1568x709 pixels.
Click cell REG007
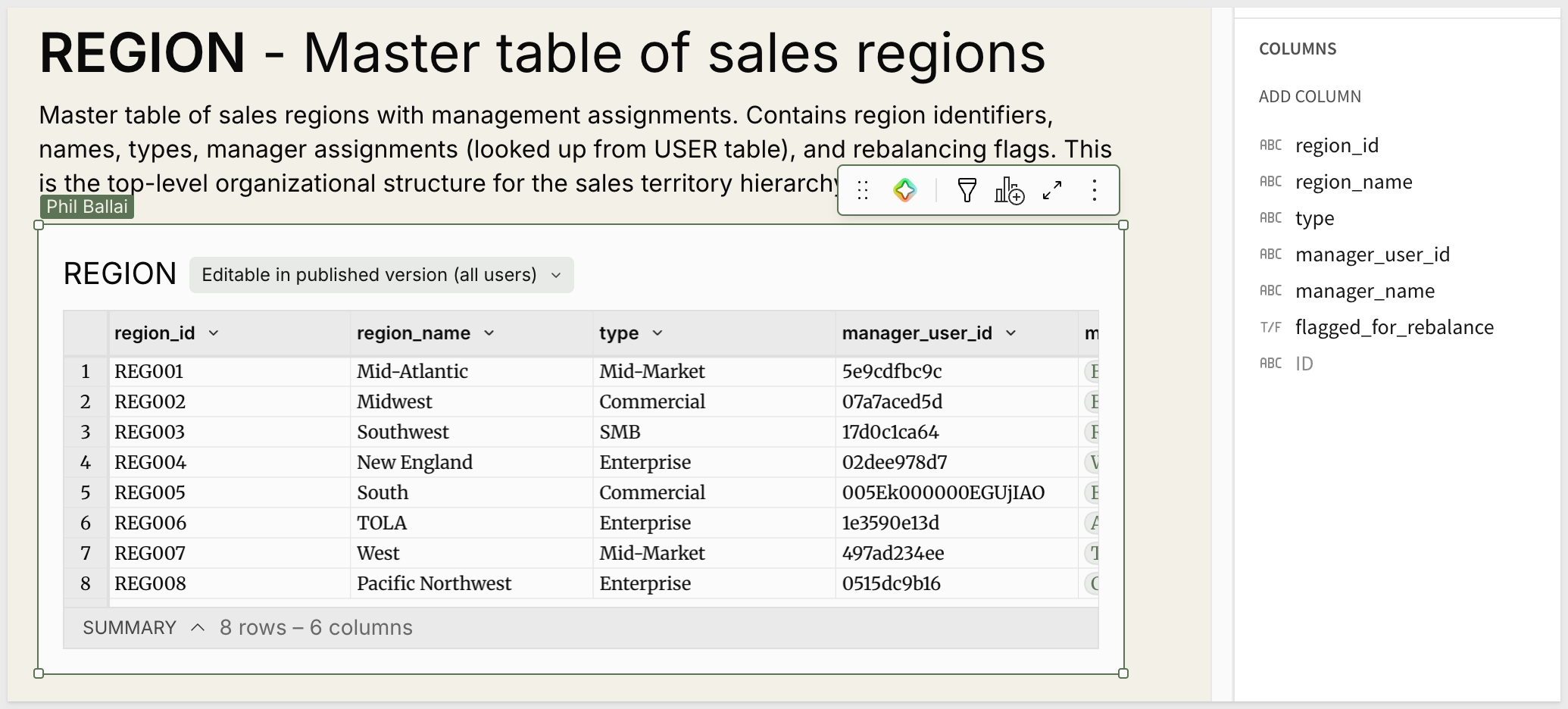[x=230, y=554]
